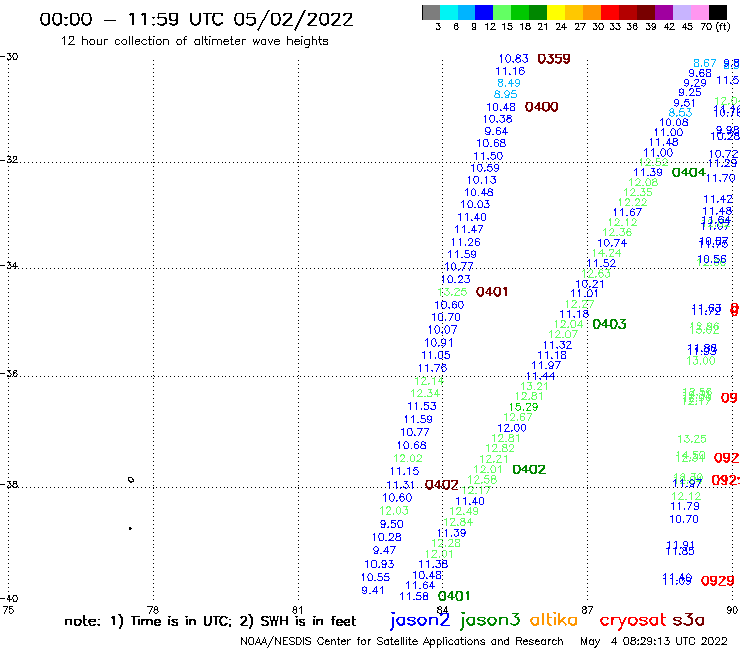Click the dark green value 15.29
The width and height of the screenshot is (740, 650).
click(x=523, y=407)
